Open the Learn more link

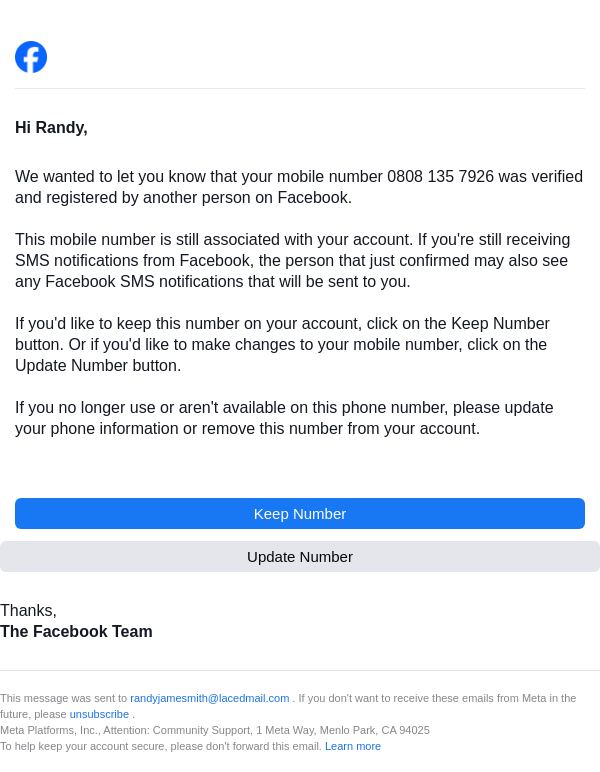pyautogui.click(x=352, y=746)
